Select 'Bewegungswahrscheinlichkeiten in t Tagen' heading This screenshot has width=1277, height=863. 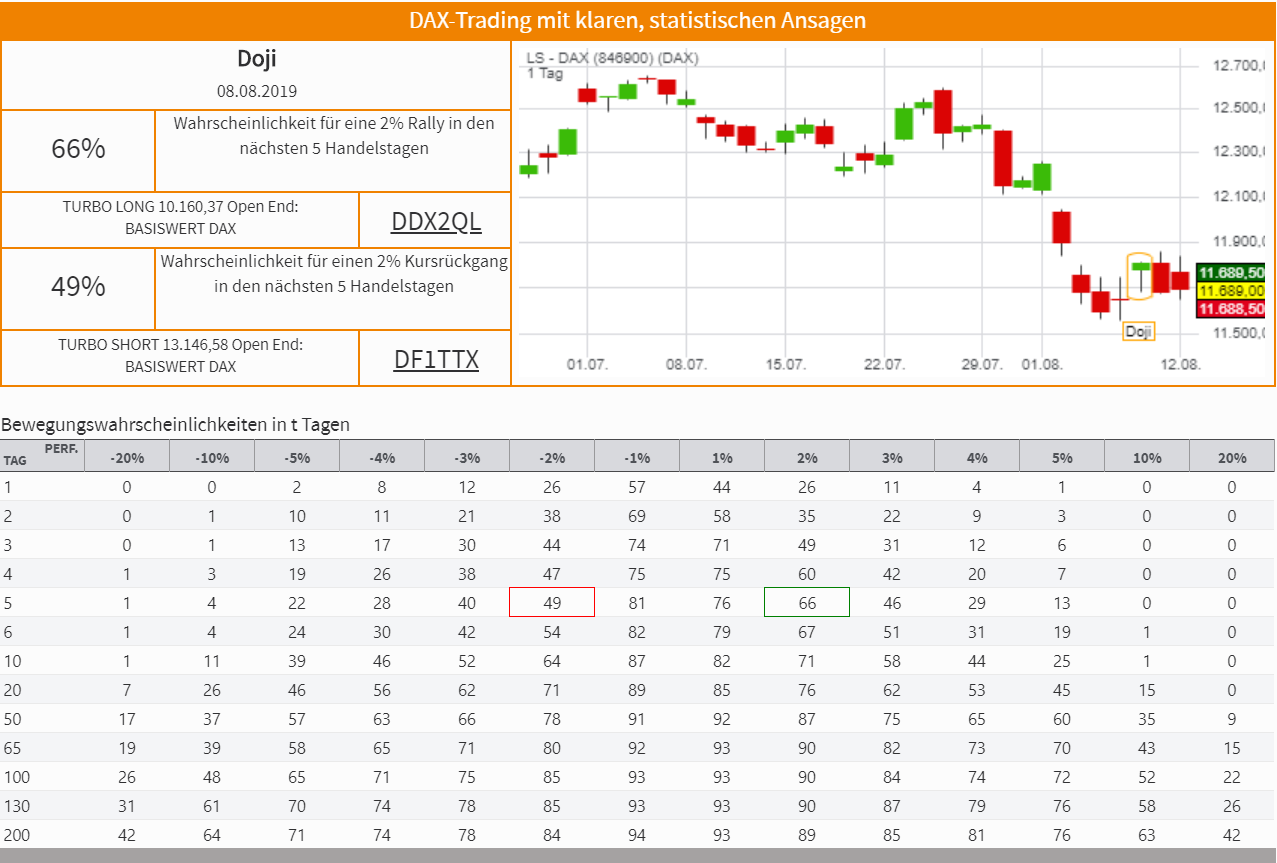176,425
